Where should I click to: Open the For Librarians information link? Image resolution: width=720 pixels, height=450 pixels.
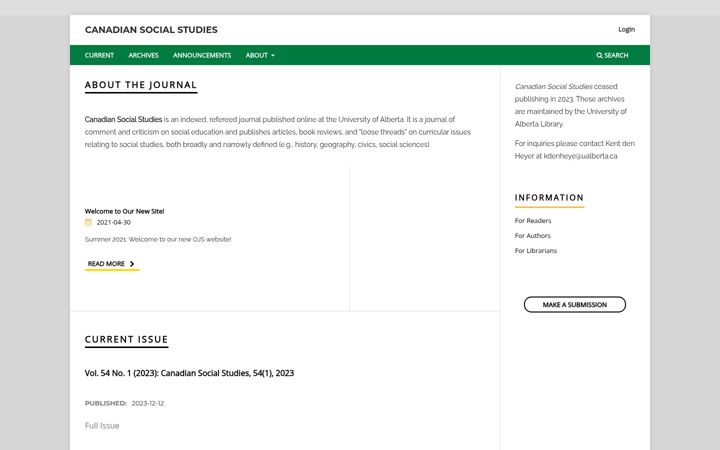[x=535, y=251]
